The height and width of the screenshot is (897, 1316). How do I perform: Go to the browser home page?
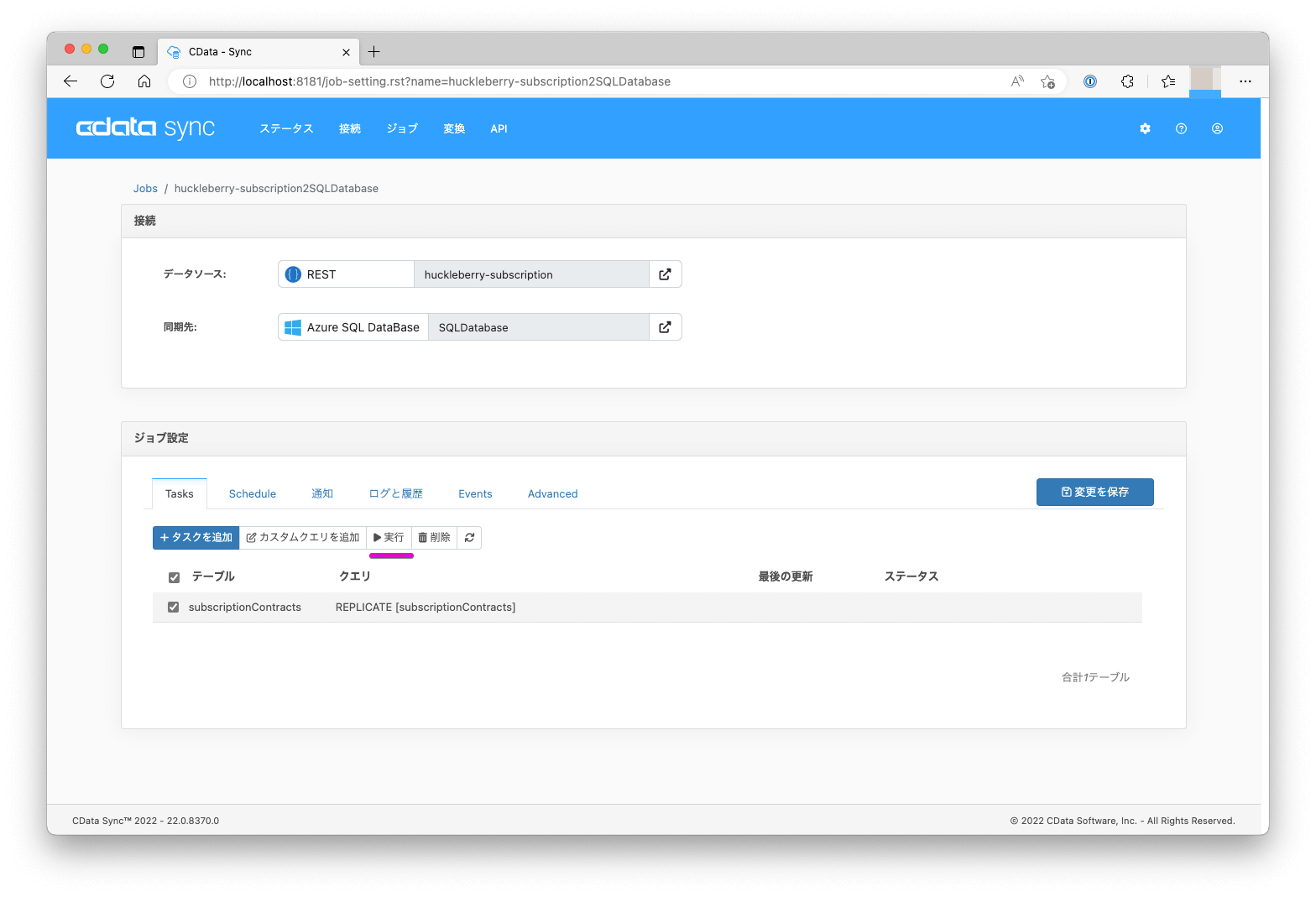(x=144, y=81)
